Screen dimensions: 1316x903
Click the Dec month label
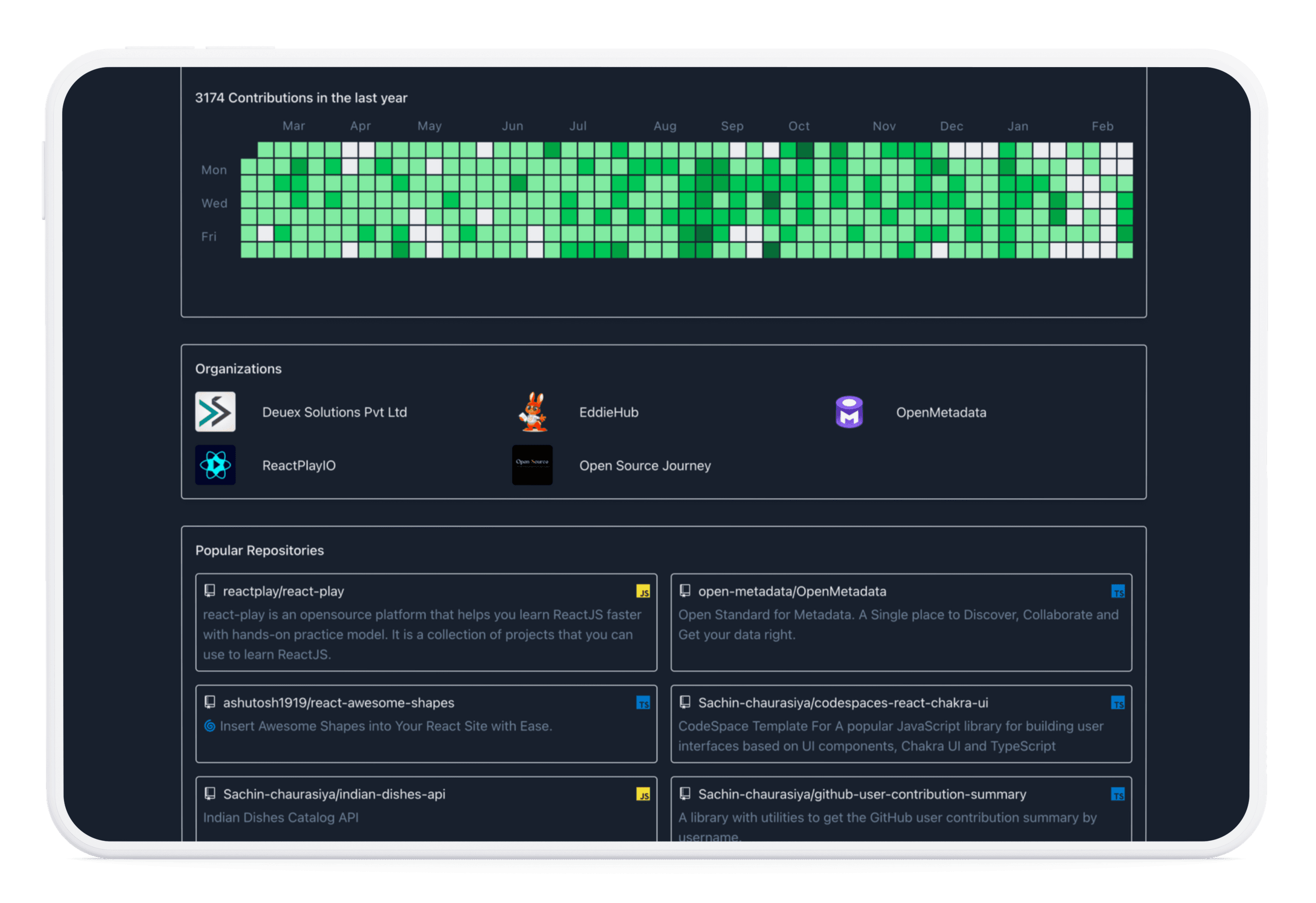point(951,126)
